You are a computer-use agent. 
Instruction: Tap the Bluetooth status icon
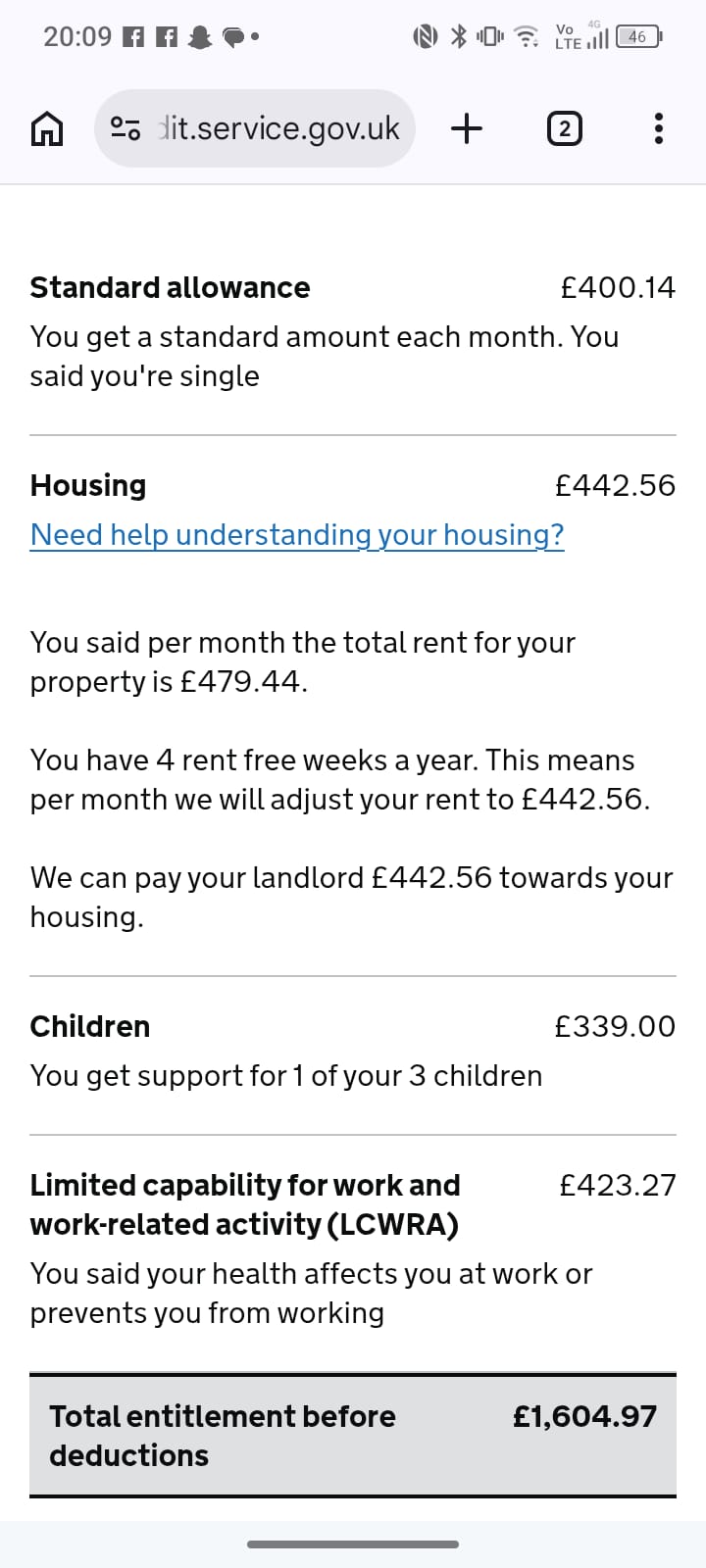tap(457, 37)
